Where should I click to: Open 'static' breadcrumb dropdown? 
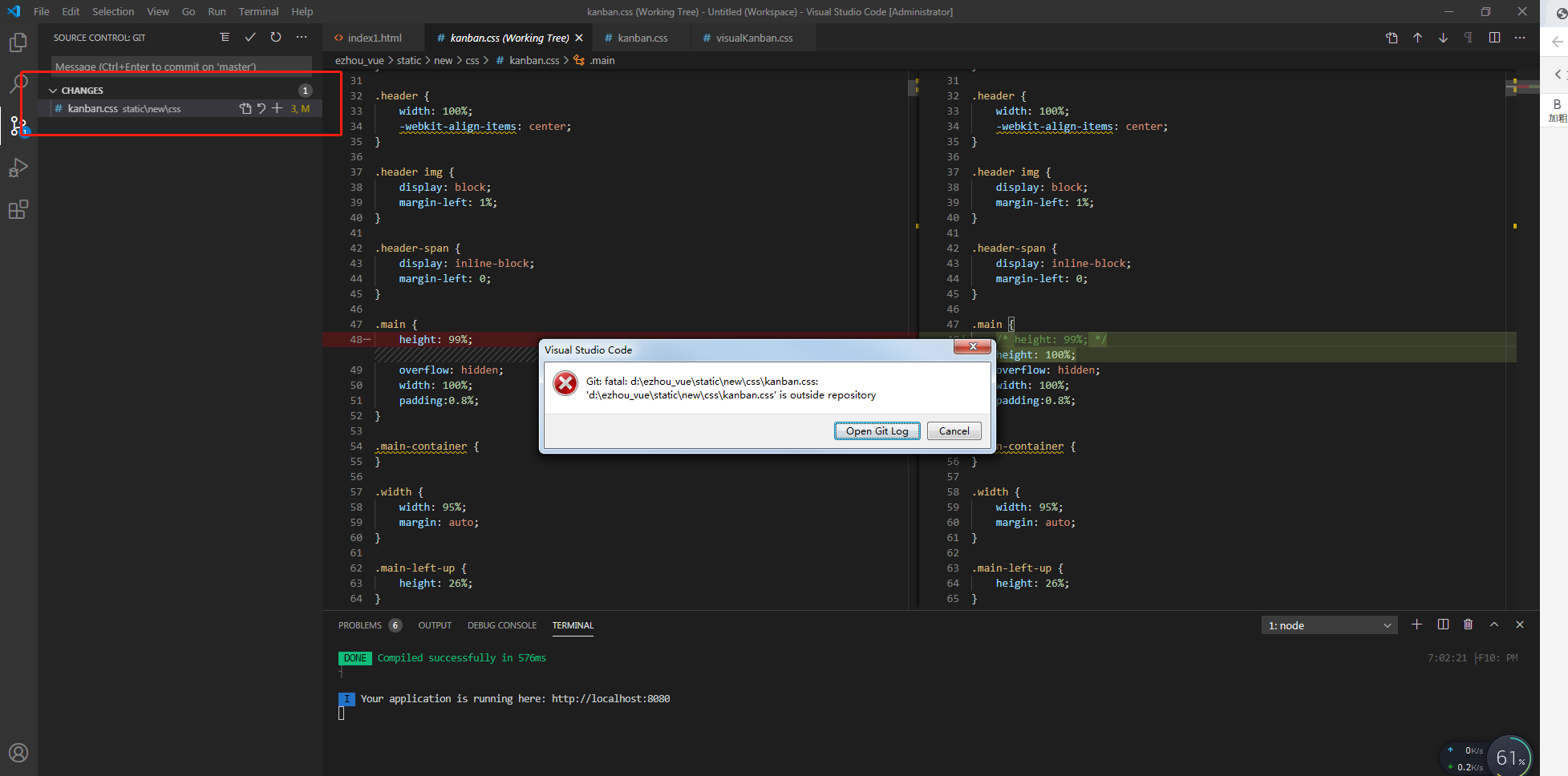(x=408, y=60)
